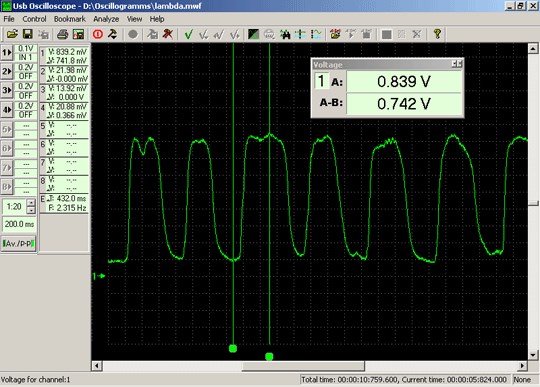Click the green checkmark toolbar icon
Image resolution: width=540 pixels, height=387 pixels.
[x=188, y=34]
